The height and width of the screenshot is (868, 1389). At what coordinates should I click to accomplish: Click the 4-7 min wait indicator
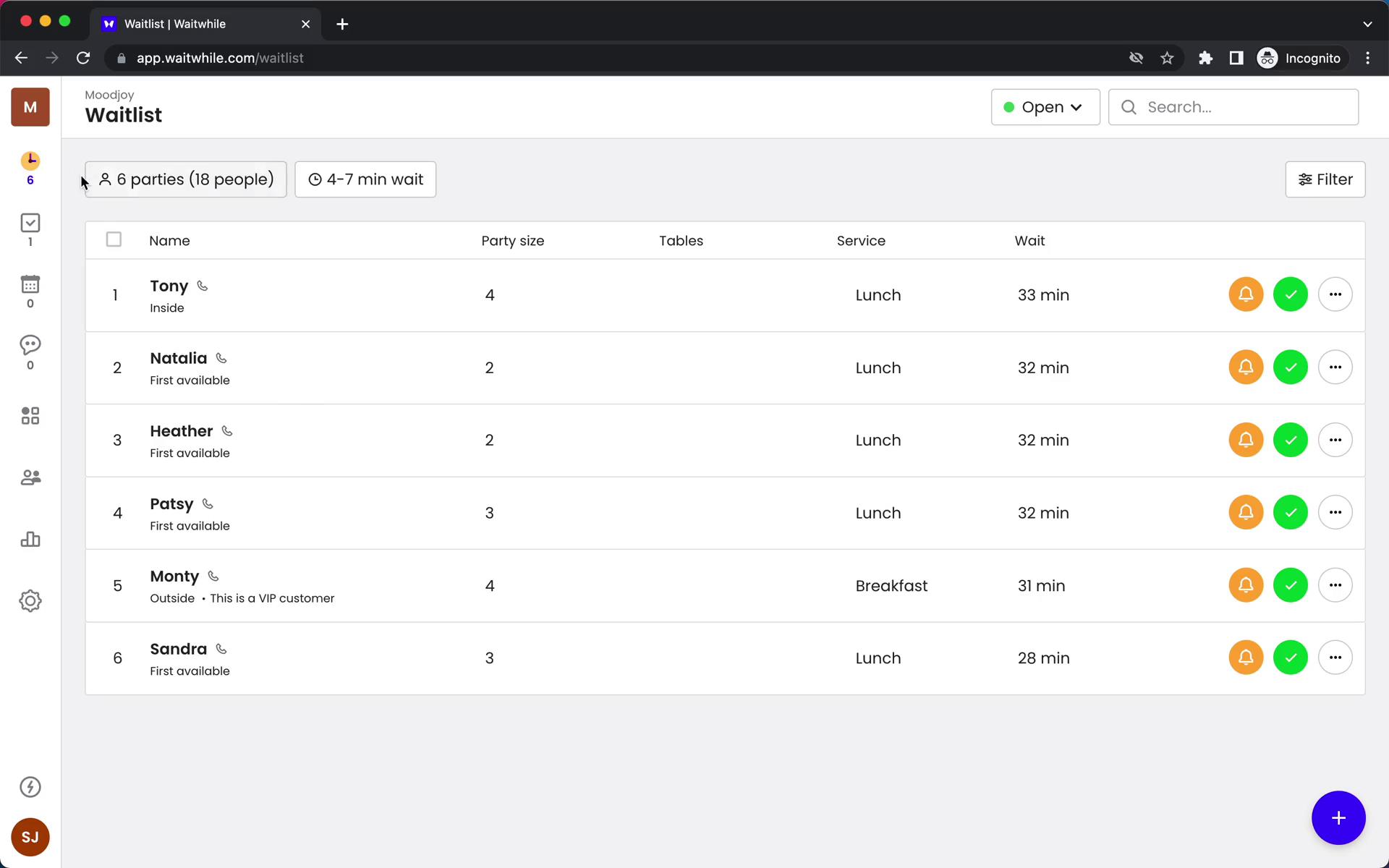pos(365,179)
